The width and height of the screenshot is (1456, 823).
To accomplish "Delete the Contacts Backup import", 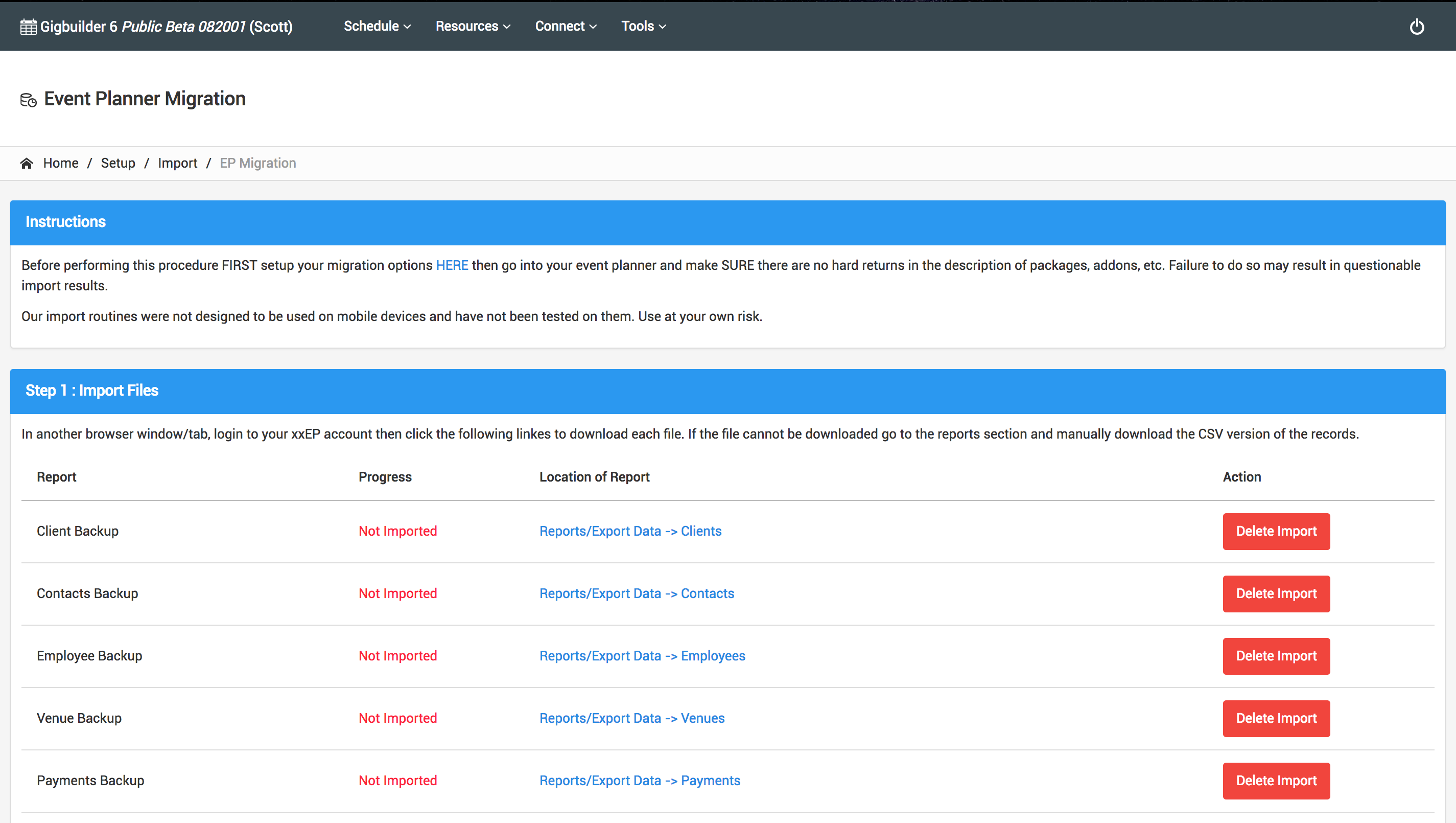I will pos(1276,593).
